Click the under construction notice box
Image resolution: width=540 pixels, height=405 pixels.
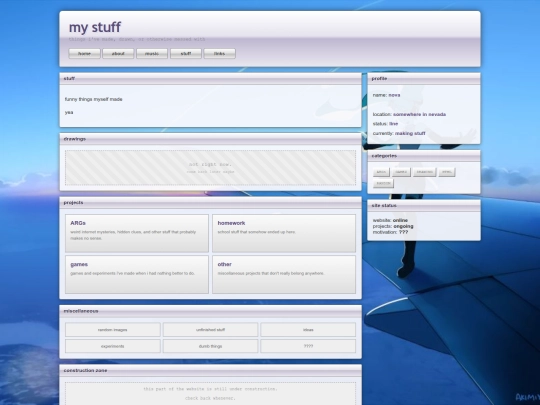(x=210, y=393)
